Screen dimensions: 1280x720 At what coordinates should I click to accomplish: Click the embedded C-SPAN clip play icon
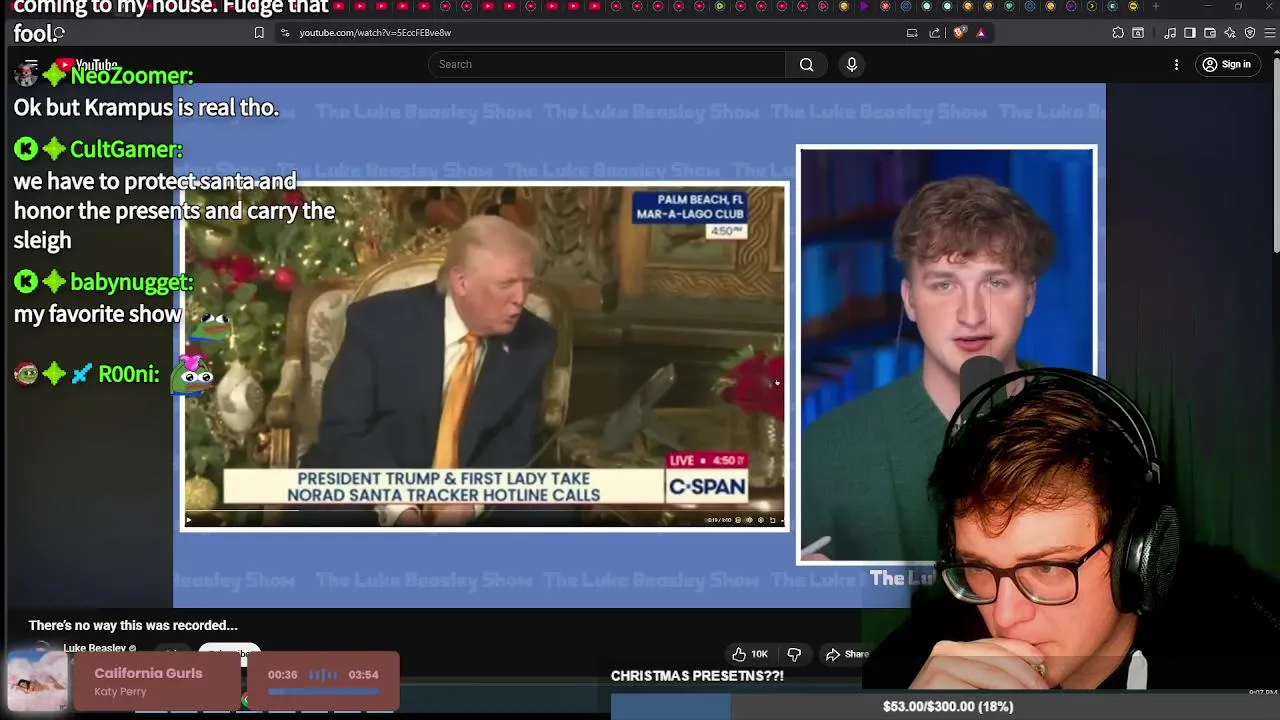[x=189, y=520]
